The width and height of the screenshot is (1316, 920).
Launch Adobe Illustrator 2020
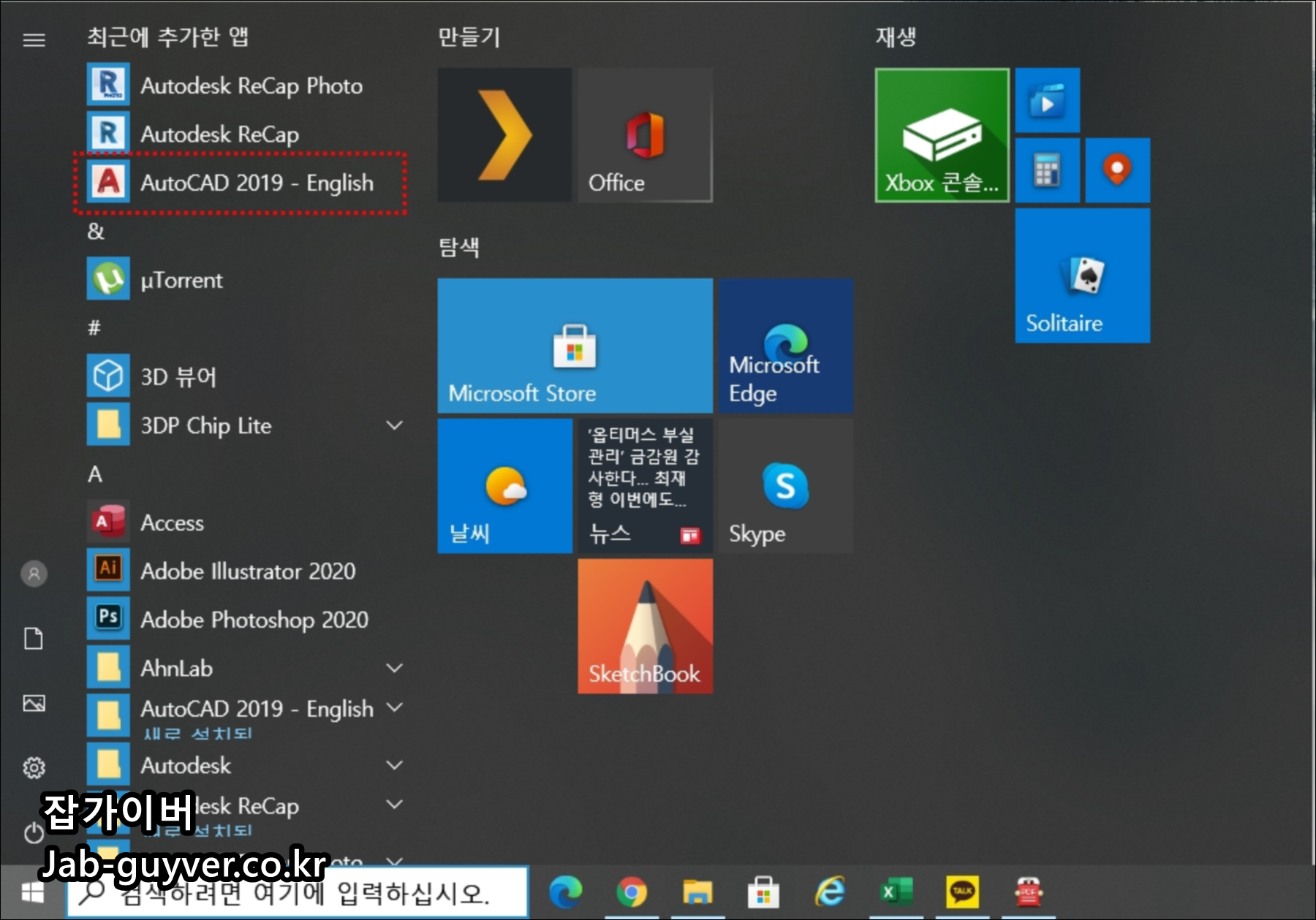(x=245, y=570)
